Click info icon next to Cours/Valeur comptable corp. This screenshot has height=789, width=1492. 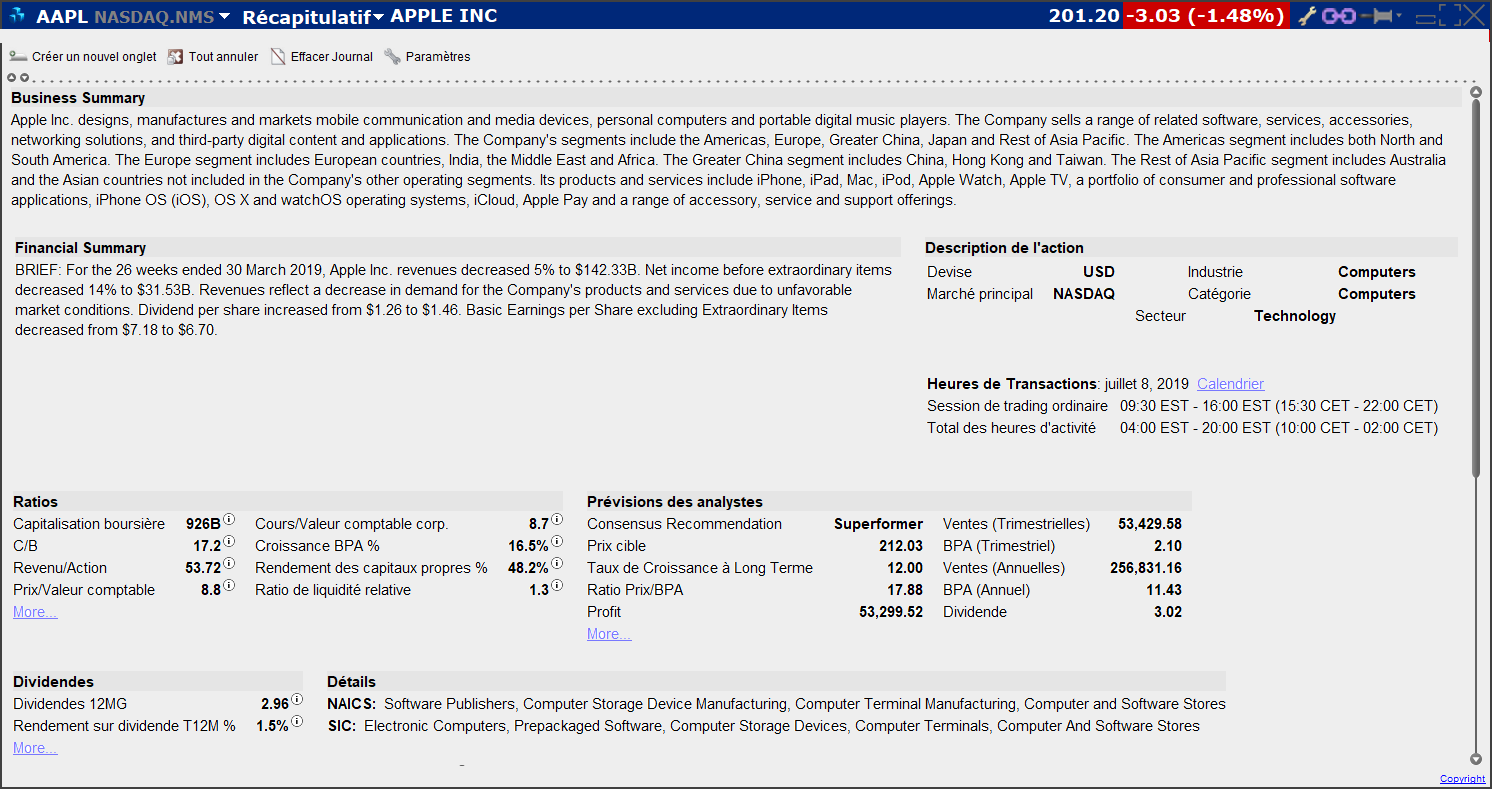(557, 519)
